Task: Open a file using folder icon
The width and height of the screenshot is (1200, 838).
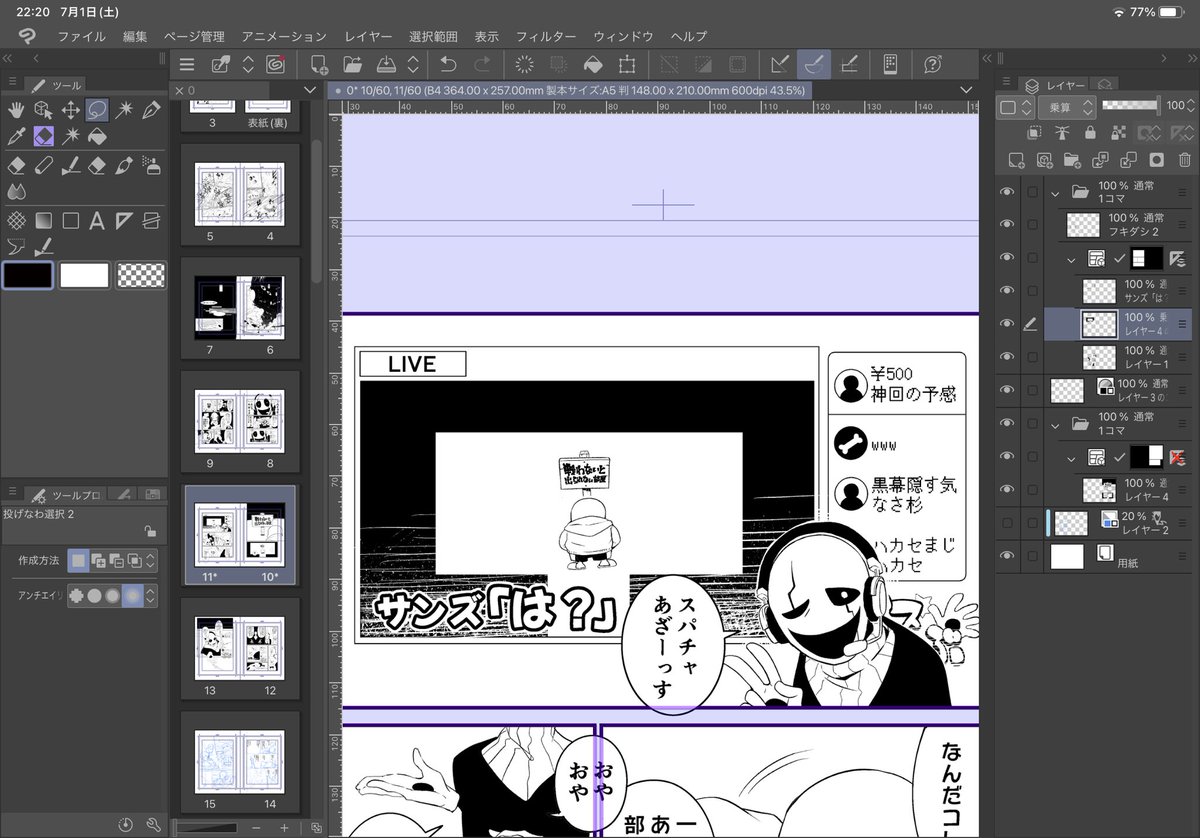Action: pyautogui.click(x=352, y=65)
